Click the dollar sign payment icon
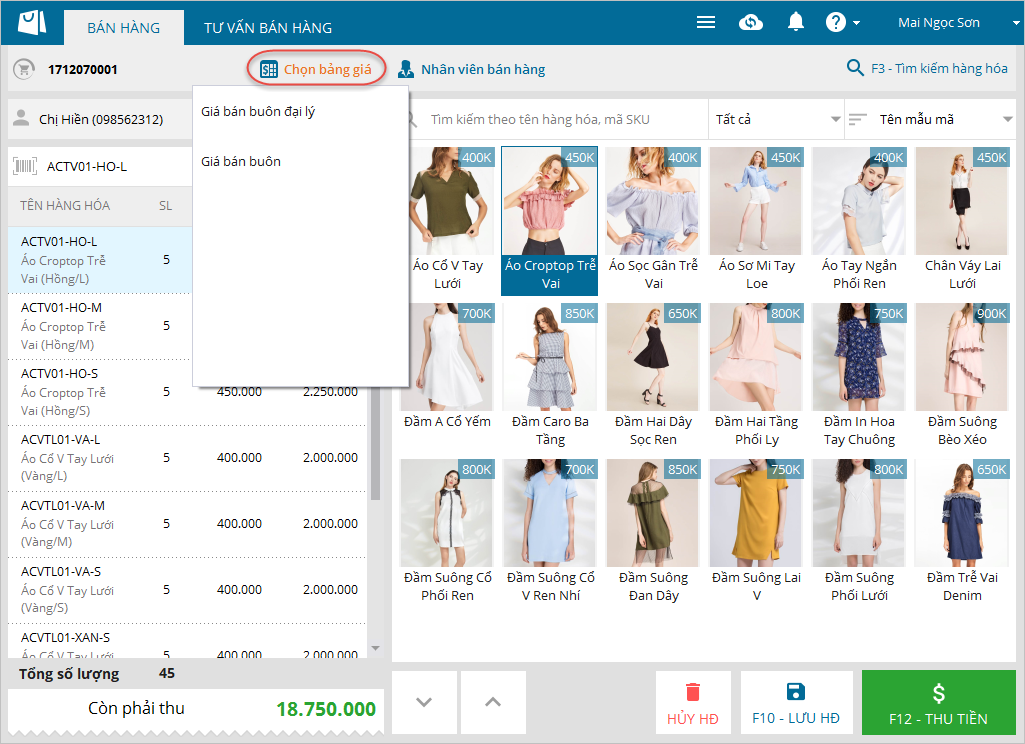Screen dimensions: 1025x744 [x=938, y=693]
